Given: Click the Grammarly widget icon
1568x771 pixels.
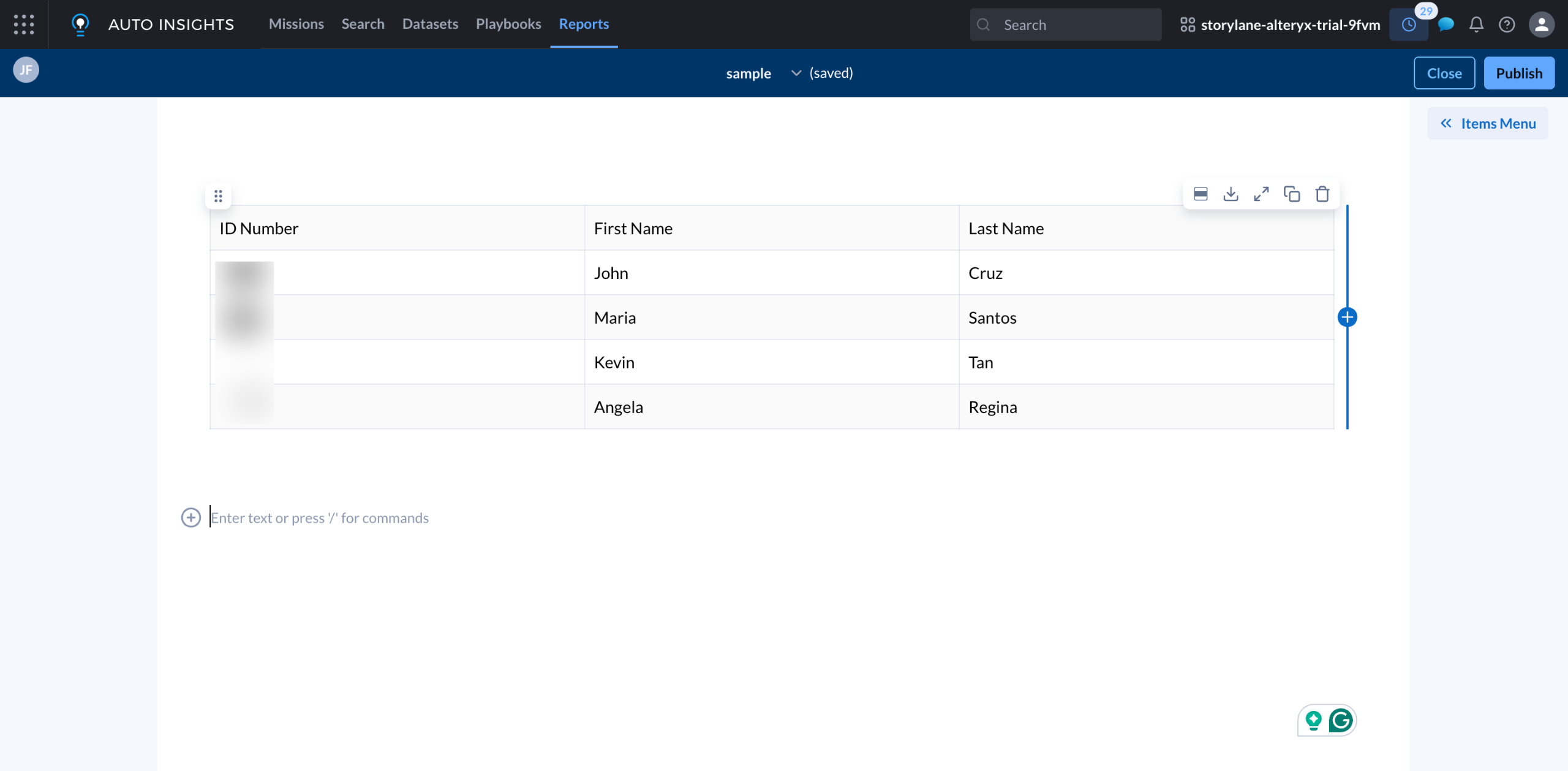Looking at the screenshot, I should (x=1341, y=720).
